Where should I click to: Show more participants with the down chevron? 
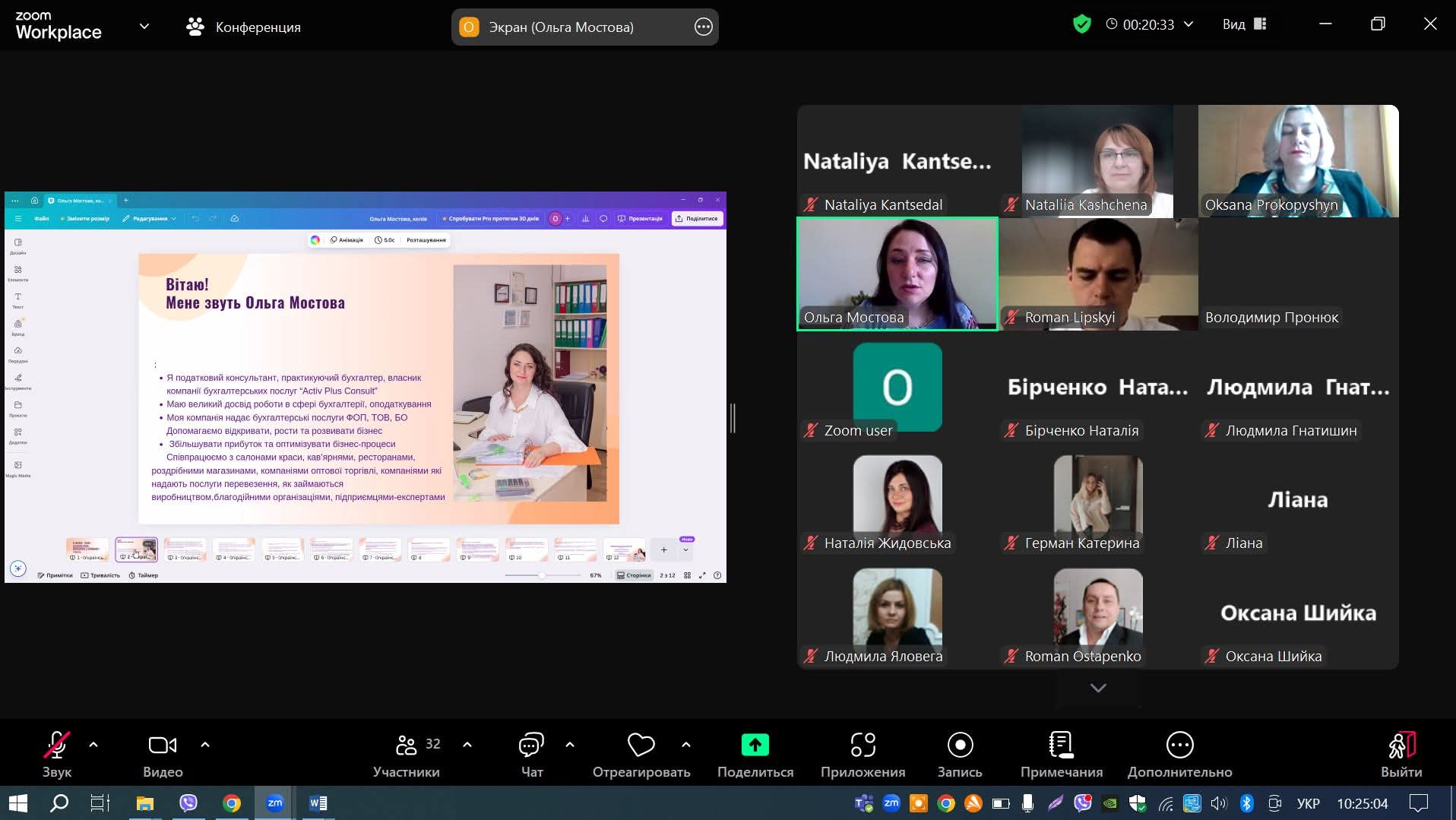[1098, 688]
